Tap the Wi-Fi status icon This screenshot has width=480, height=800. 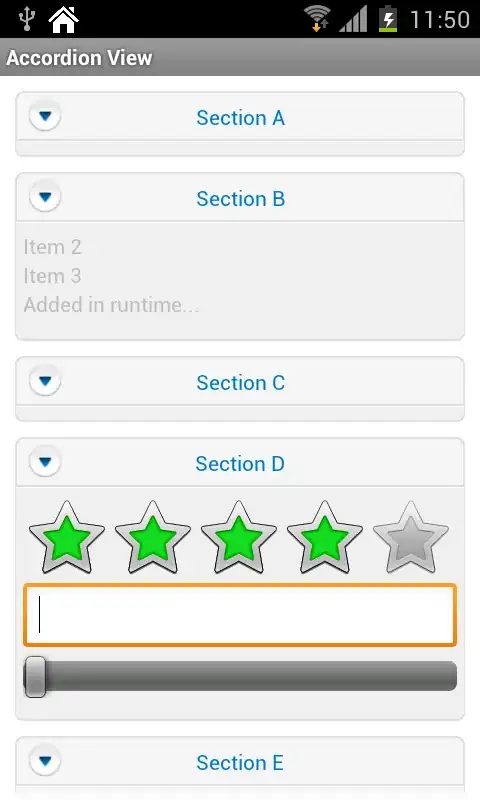pyautogui.click(x=317, y=19)
